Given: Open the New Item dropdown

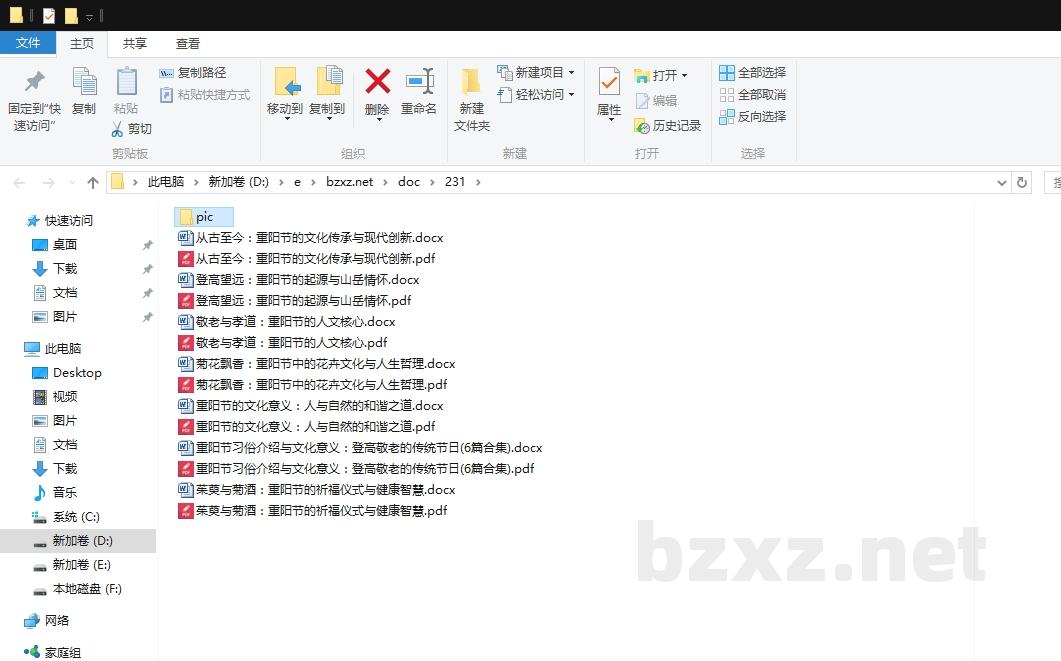Looking at the screenshot, I should (571, 73).
